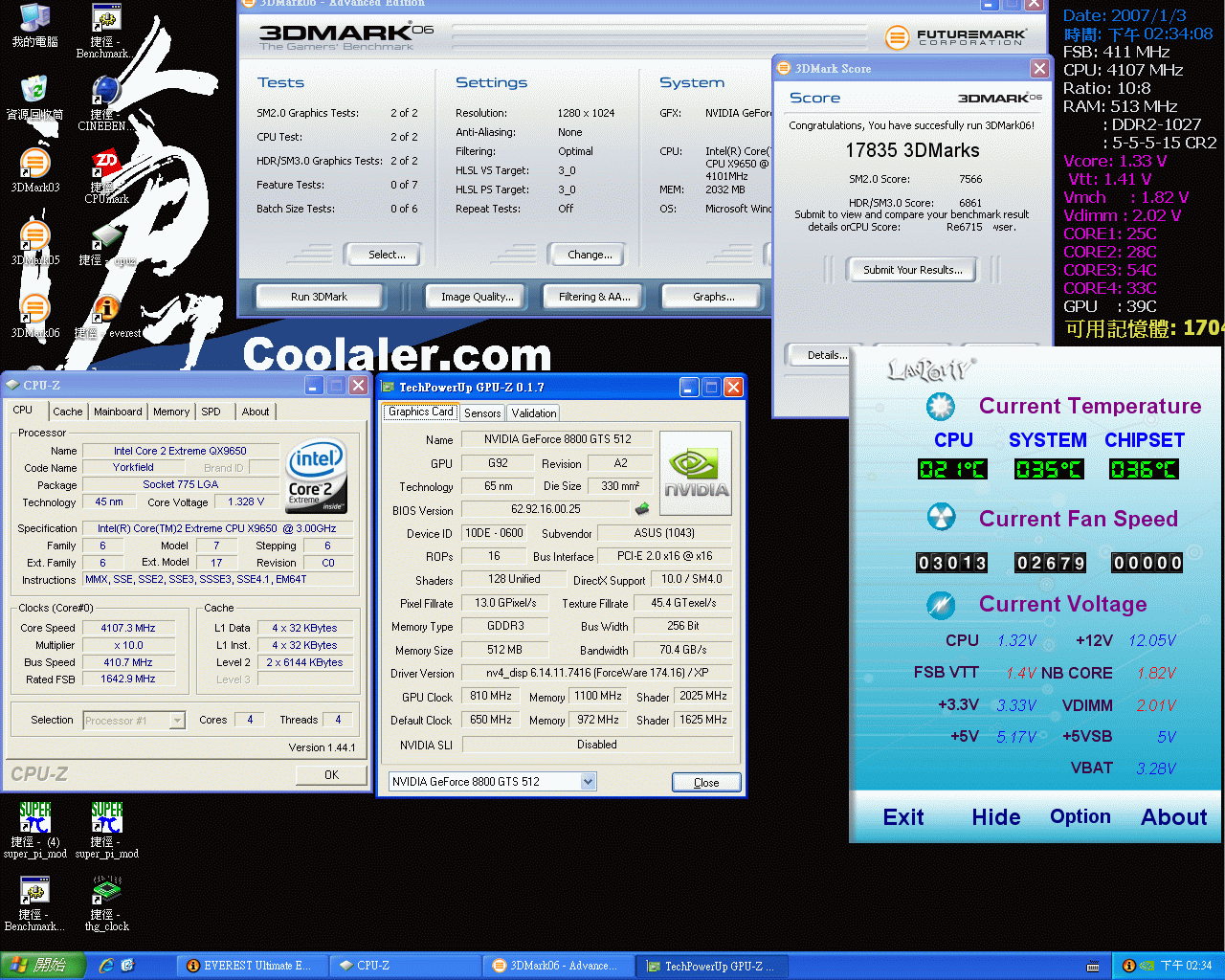
Task: Select the super_pi_mod shortcut without (4)
Action: click(x=107, y=831)
